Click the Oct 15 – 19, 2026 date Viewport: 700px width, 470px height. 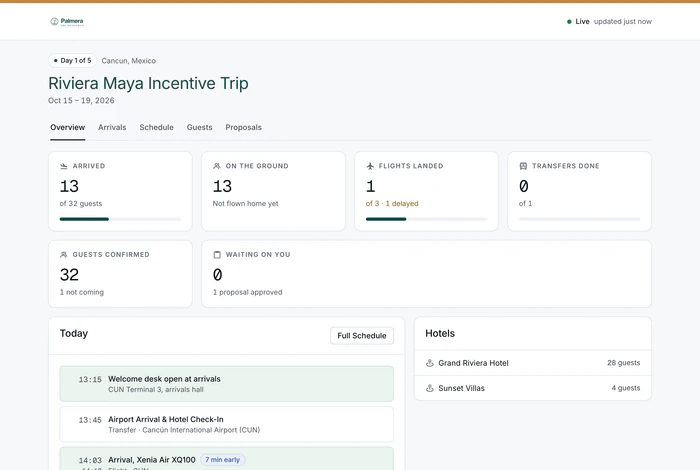[x=81, y=100]
